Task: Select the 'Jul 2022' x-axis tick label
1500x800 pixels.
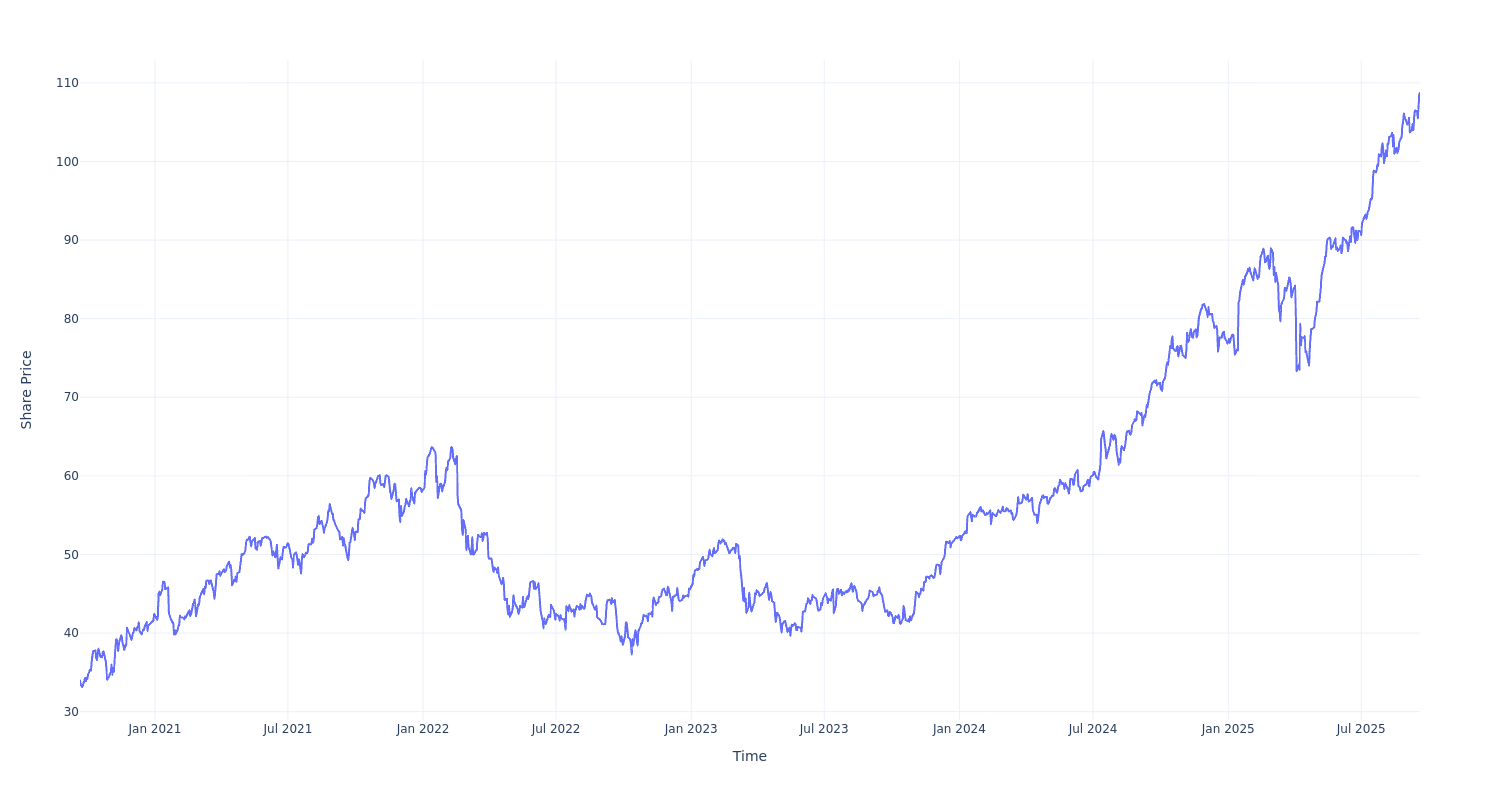Action: [x=556, y=729]
